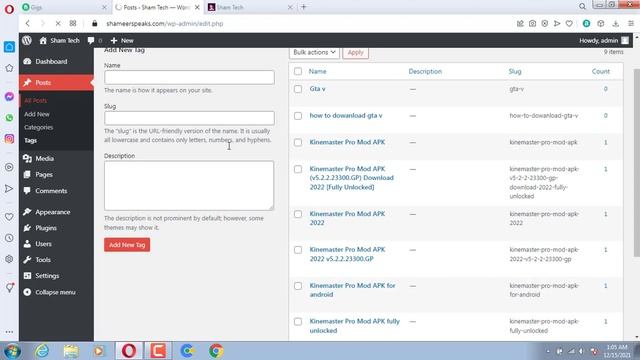The width and height of the screenshot is (640, 360).
Task: Toggle the select-all tags checkbox
Action: [298, 71]
